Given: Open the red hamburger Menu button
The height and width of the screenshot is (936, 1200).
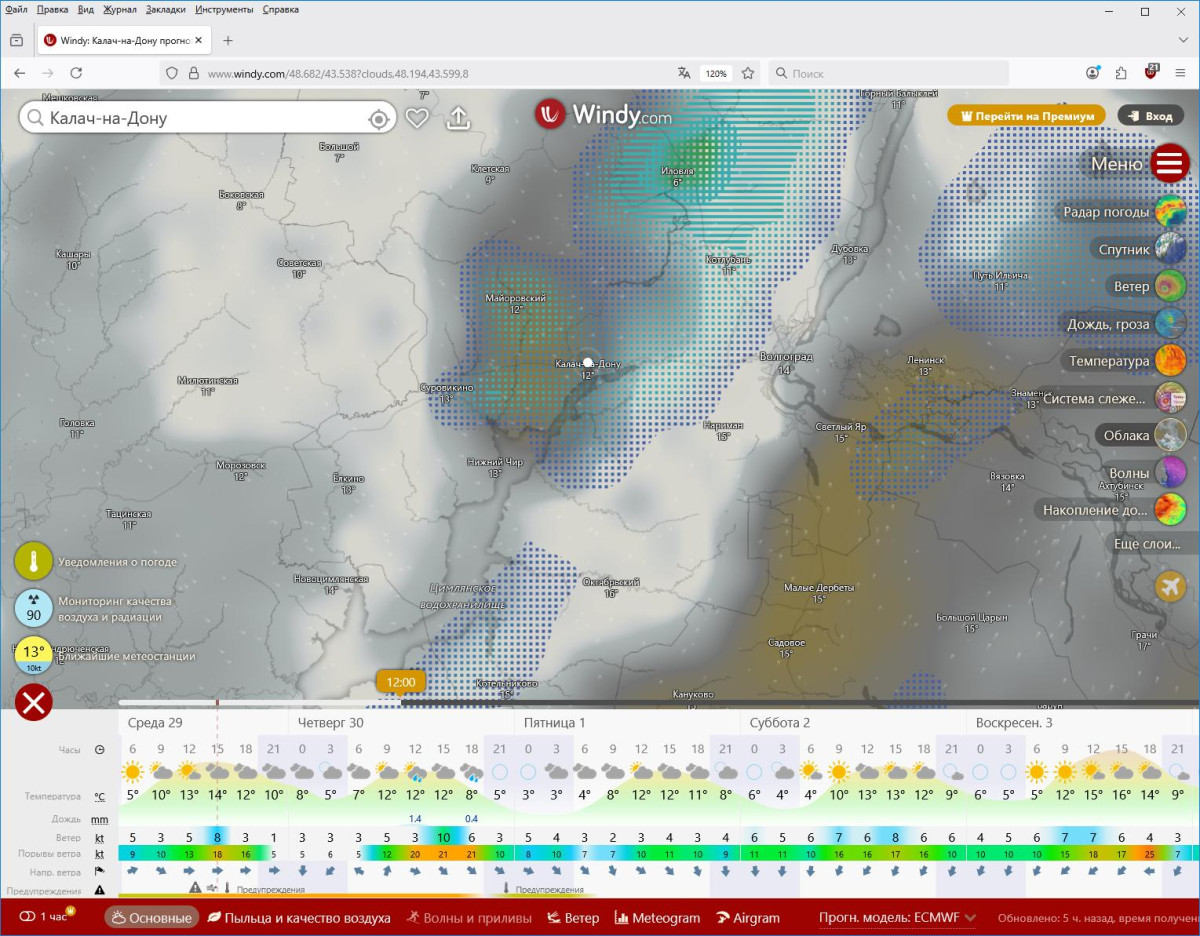Looking at the screenshot, I should point(1169,163).
